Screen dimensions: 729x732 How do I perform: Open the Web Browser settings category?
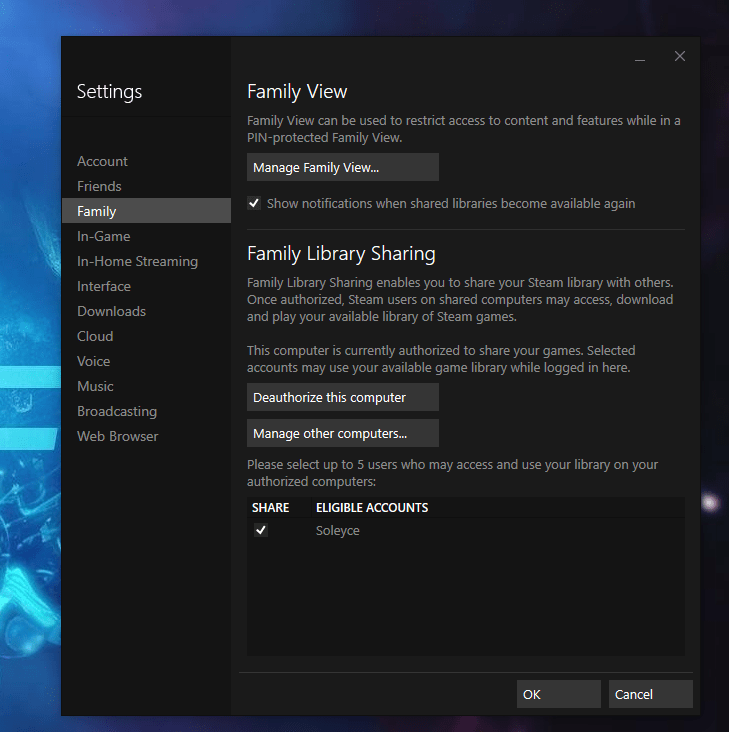click(x=118, y=436)
